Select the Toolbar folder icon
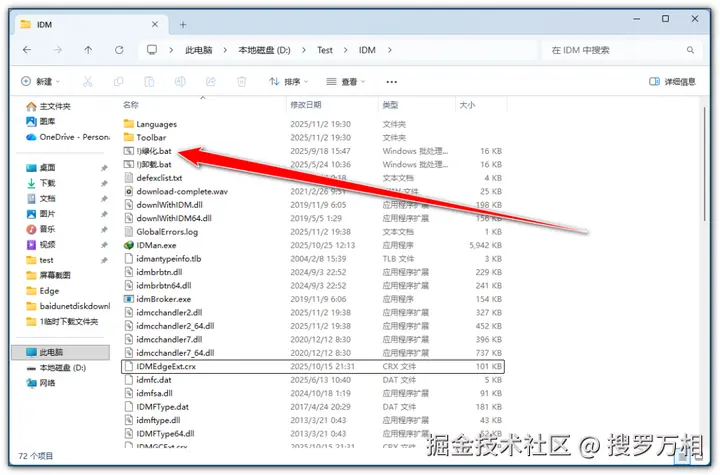The image size is (720, 475). point(129,137)
